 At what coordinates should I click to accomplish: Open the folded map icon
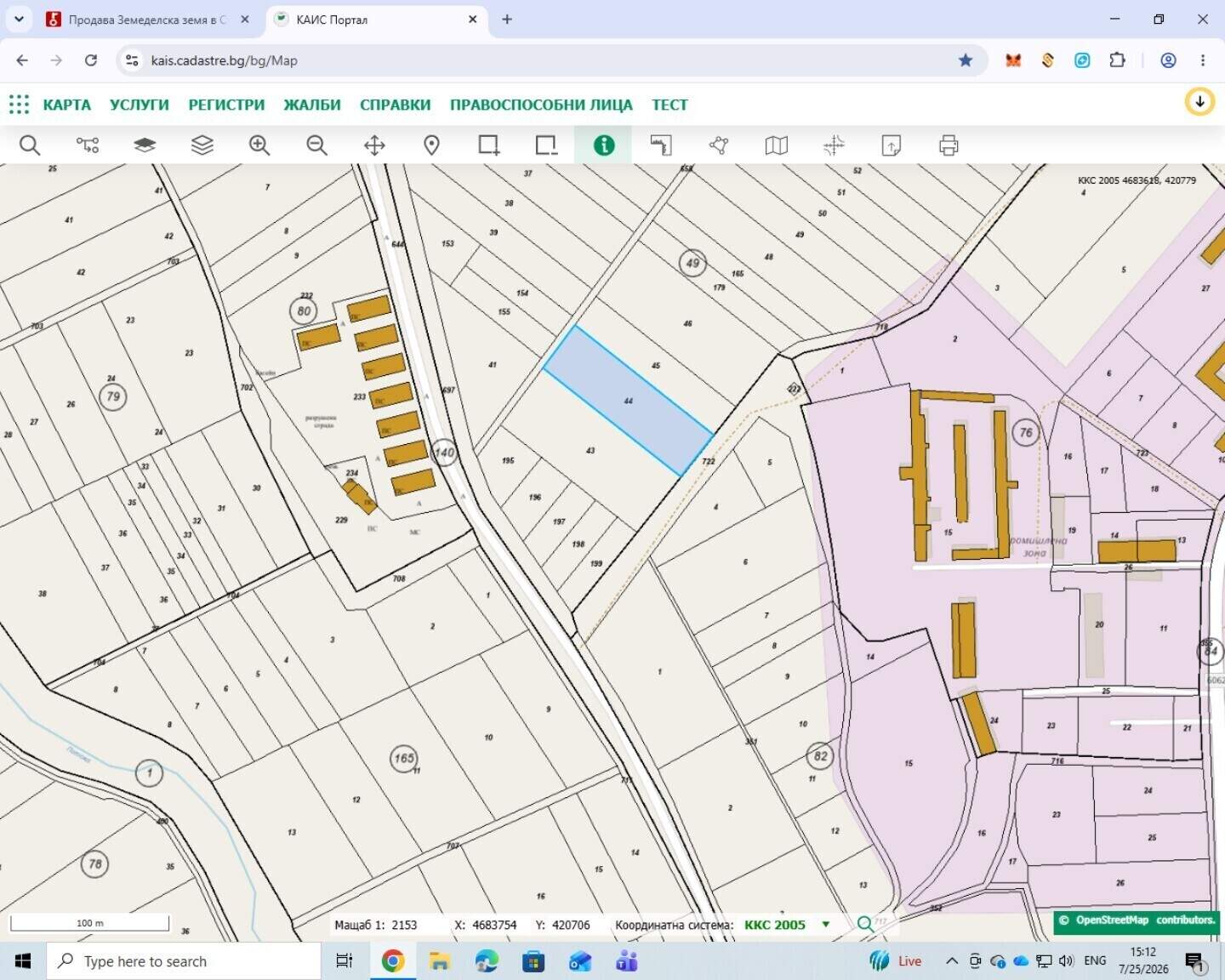tap(777, 145)
